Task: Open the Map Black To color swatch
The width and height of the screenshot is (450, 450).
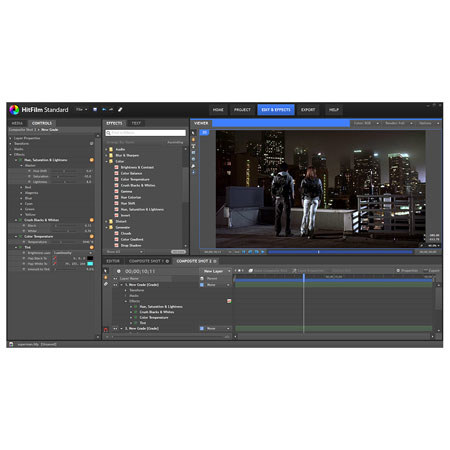Action: 90,258
